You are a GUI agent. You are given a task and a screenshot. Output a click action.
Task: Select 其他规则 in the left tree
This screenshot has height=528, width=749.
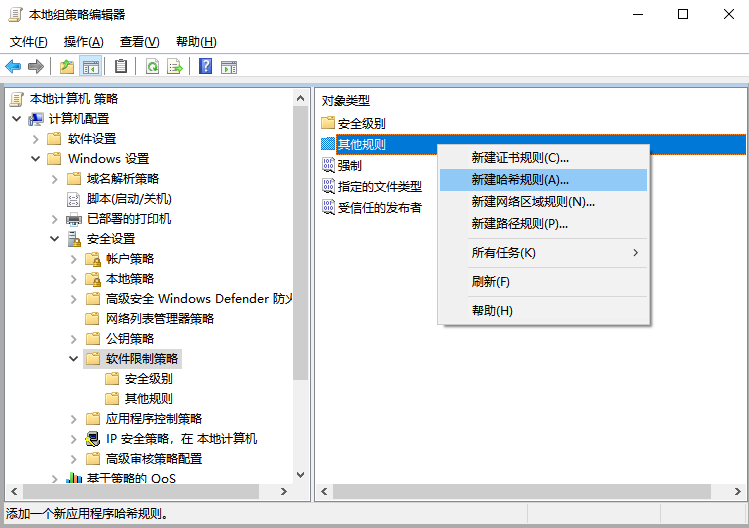(149, 399)
